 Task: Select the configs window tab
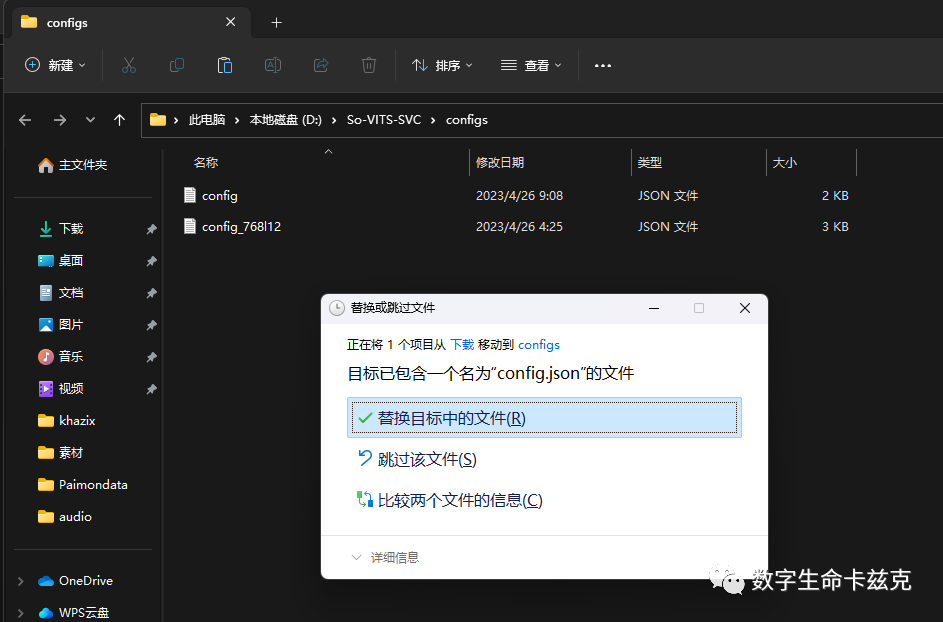[131, 22]
